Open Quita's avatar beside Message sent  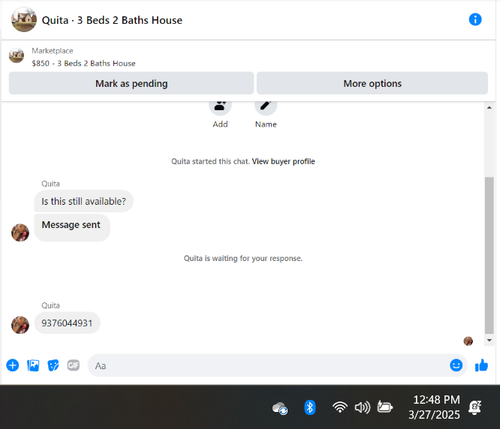[20, 232]
